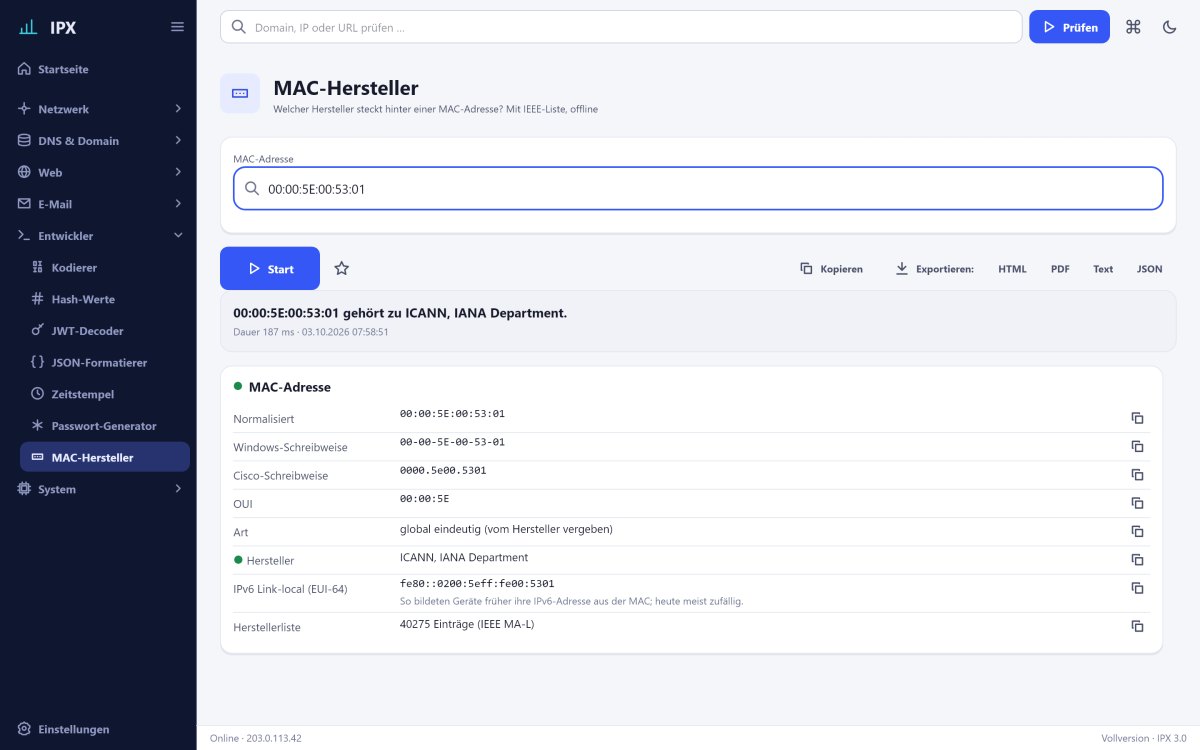Click the Dauer 187 ms timestamp line
Image resolution: width=1200 pixels, height=750 pixels.
click(x=311, y=331)
